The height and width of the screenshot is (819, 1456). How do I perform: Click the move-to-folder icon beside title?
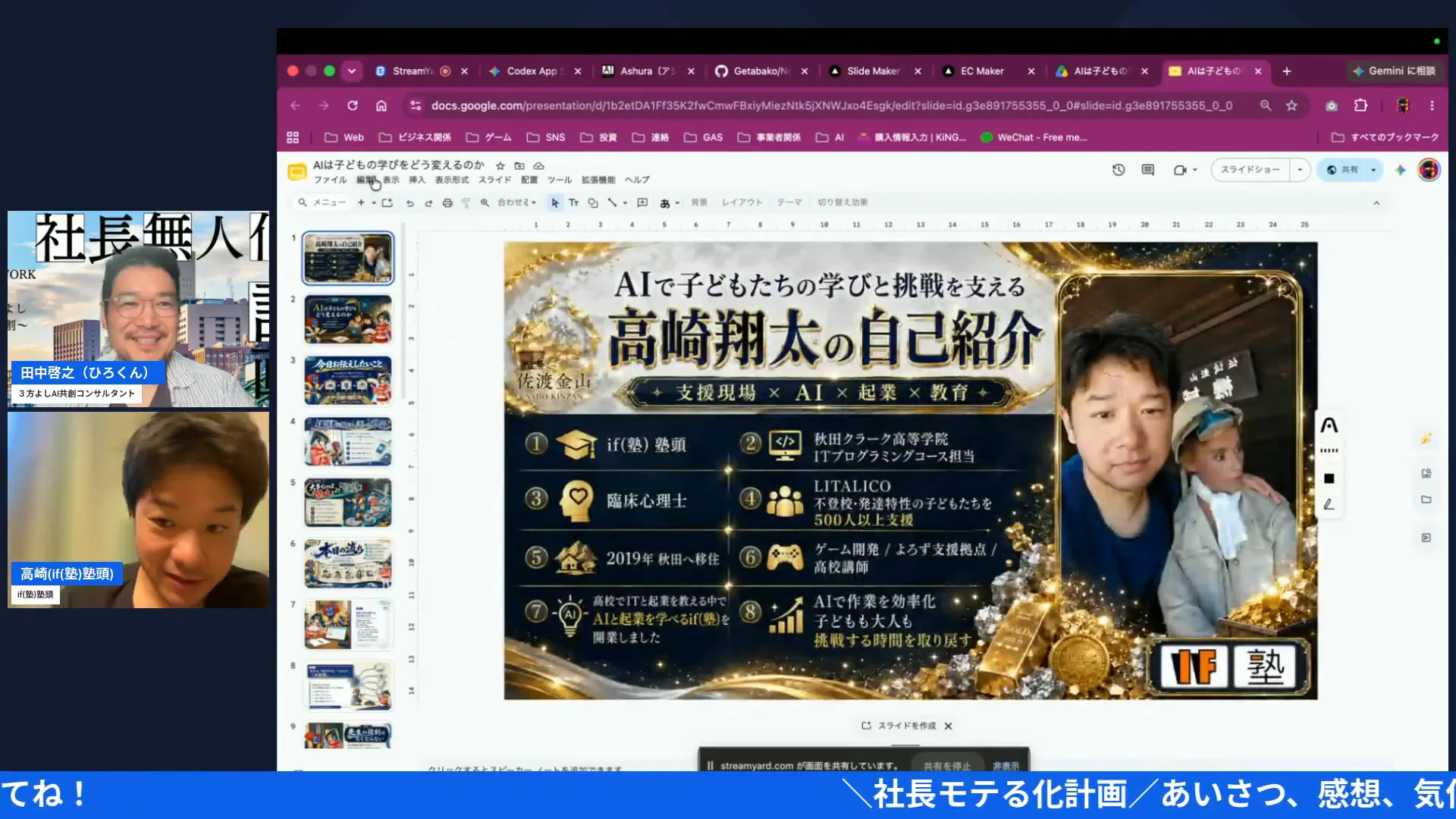tap(519, 165)
